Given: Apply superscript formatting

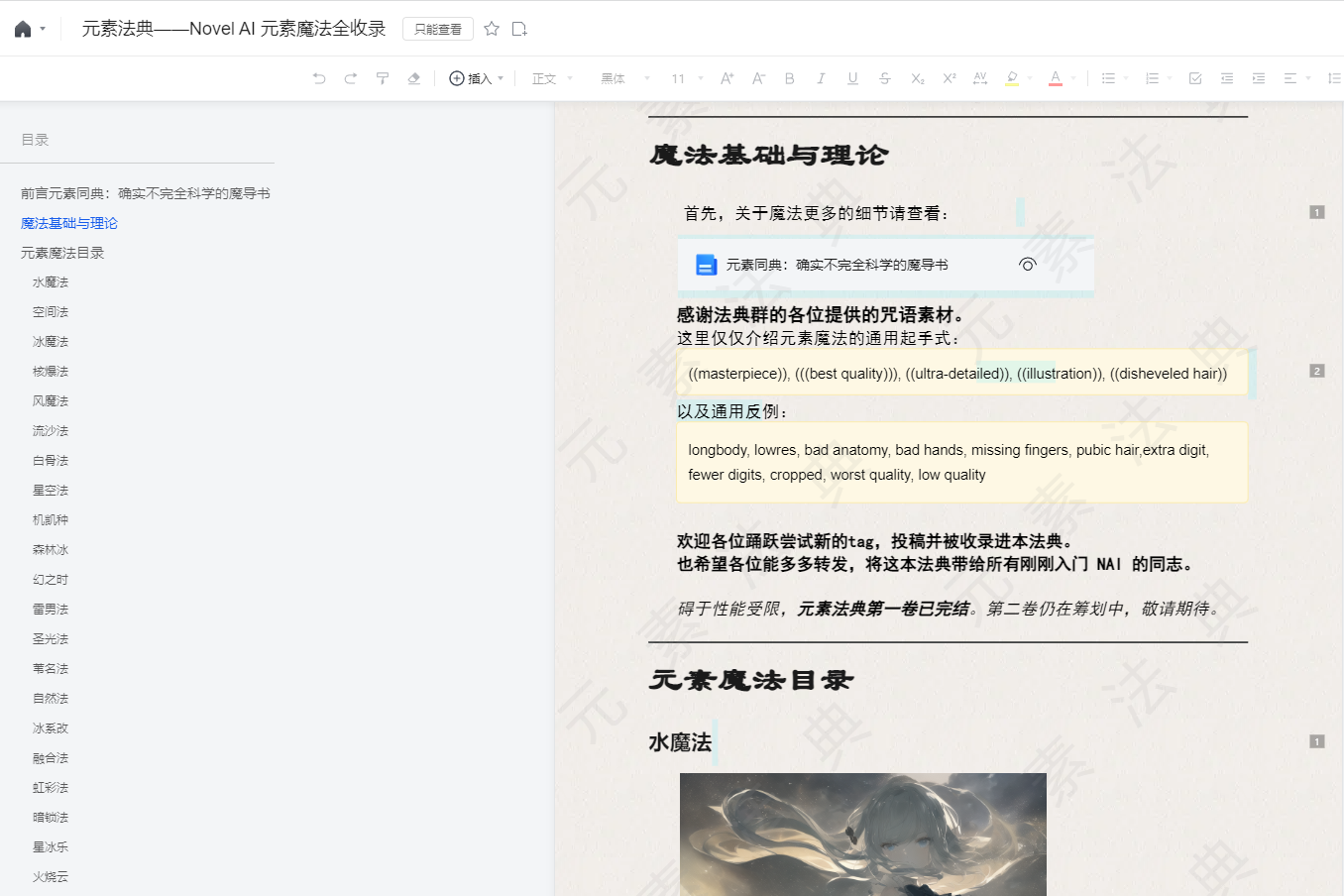Looking at the screenshot, I should pos(949,77).
